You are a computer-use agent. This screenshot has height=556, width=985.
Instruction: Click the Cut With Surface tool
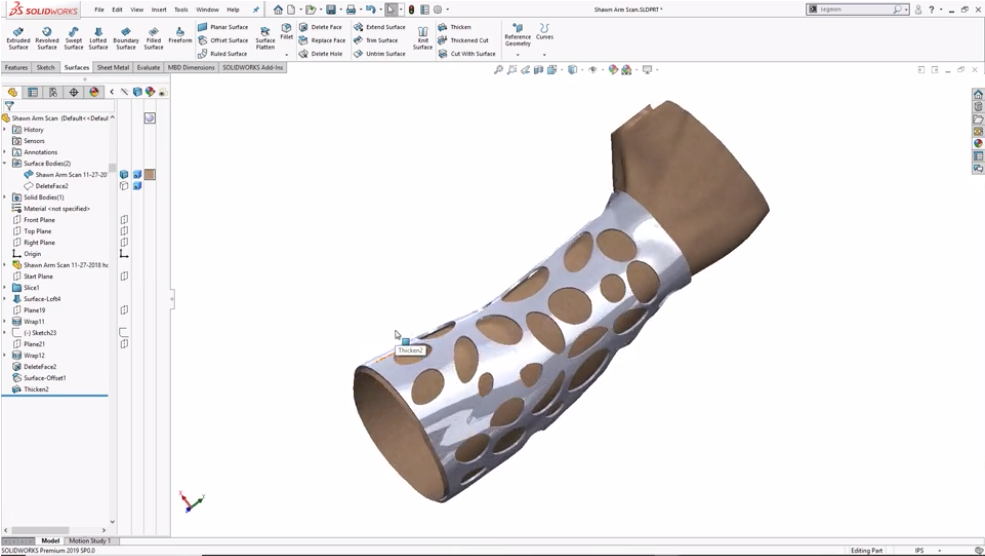click(467, 54)
